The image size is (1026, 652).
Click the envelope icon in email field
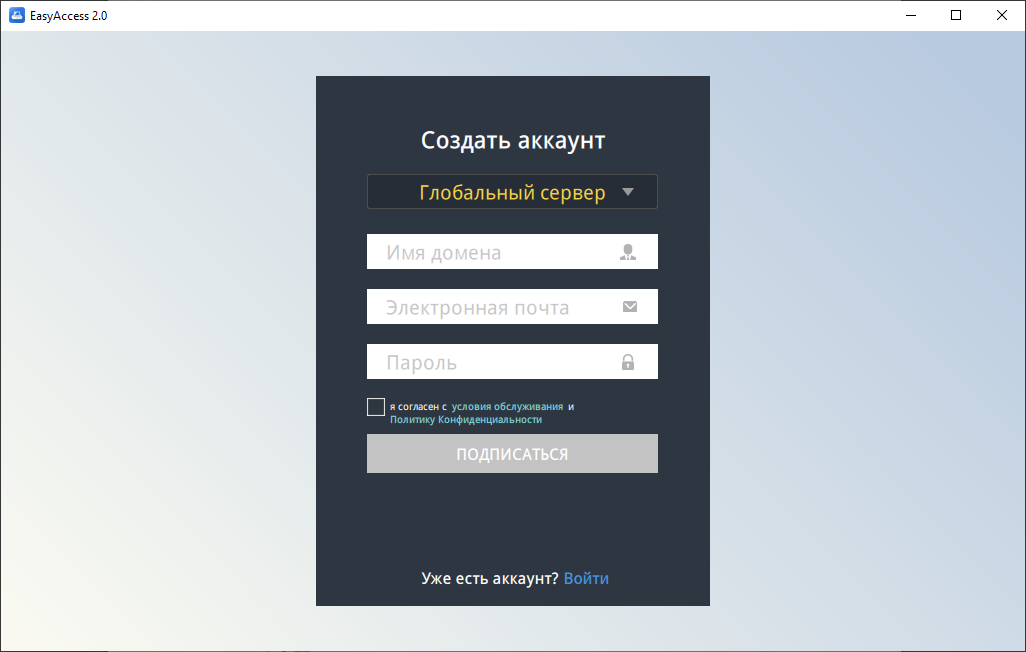pyautogui.click(x=629, y=307)
